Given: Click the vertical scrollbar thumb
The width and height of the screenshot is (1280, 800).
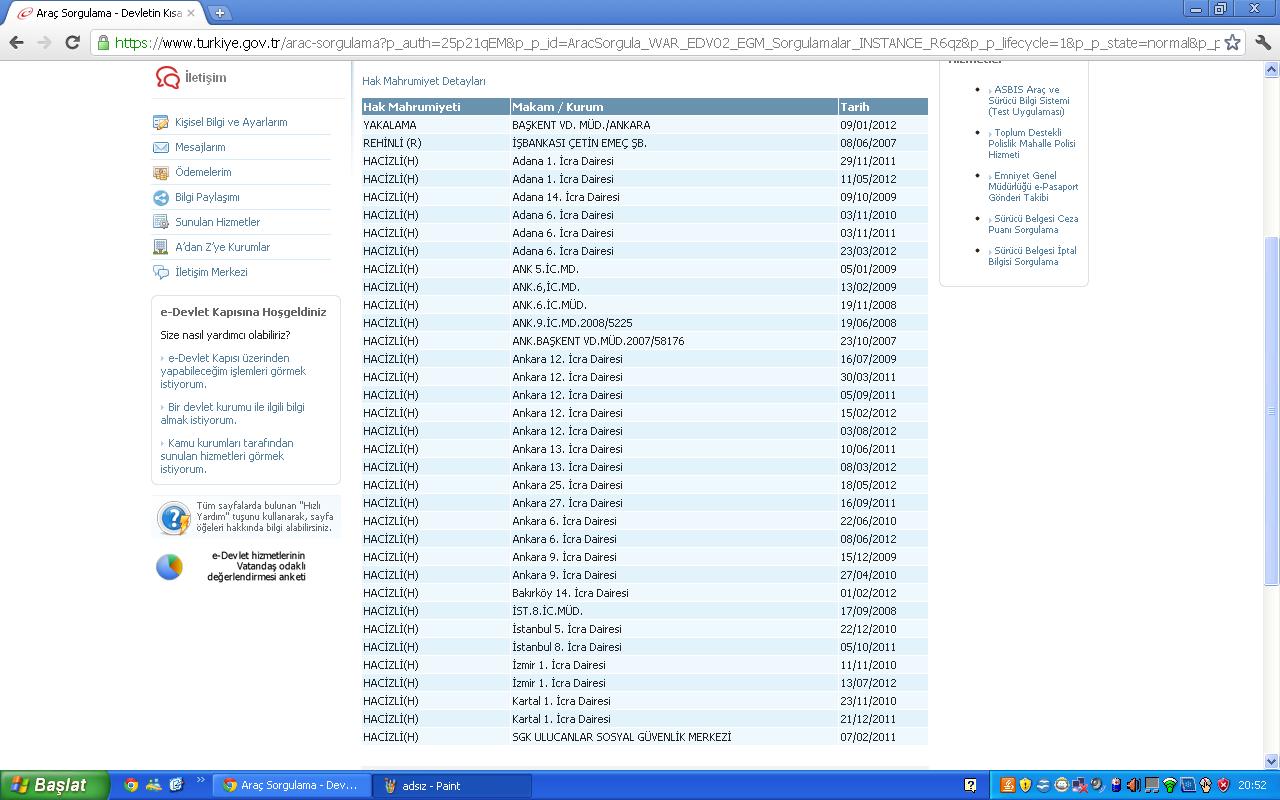Looking at the screenshot, I should pos(1272,411).
